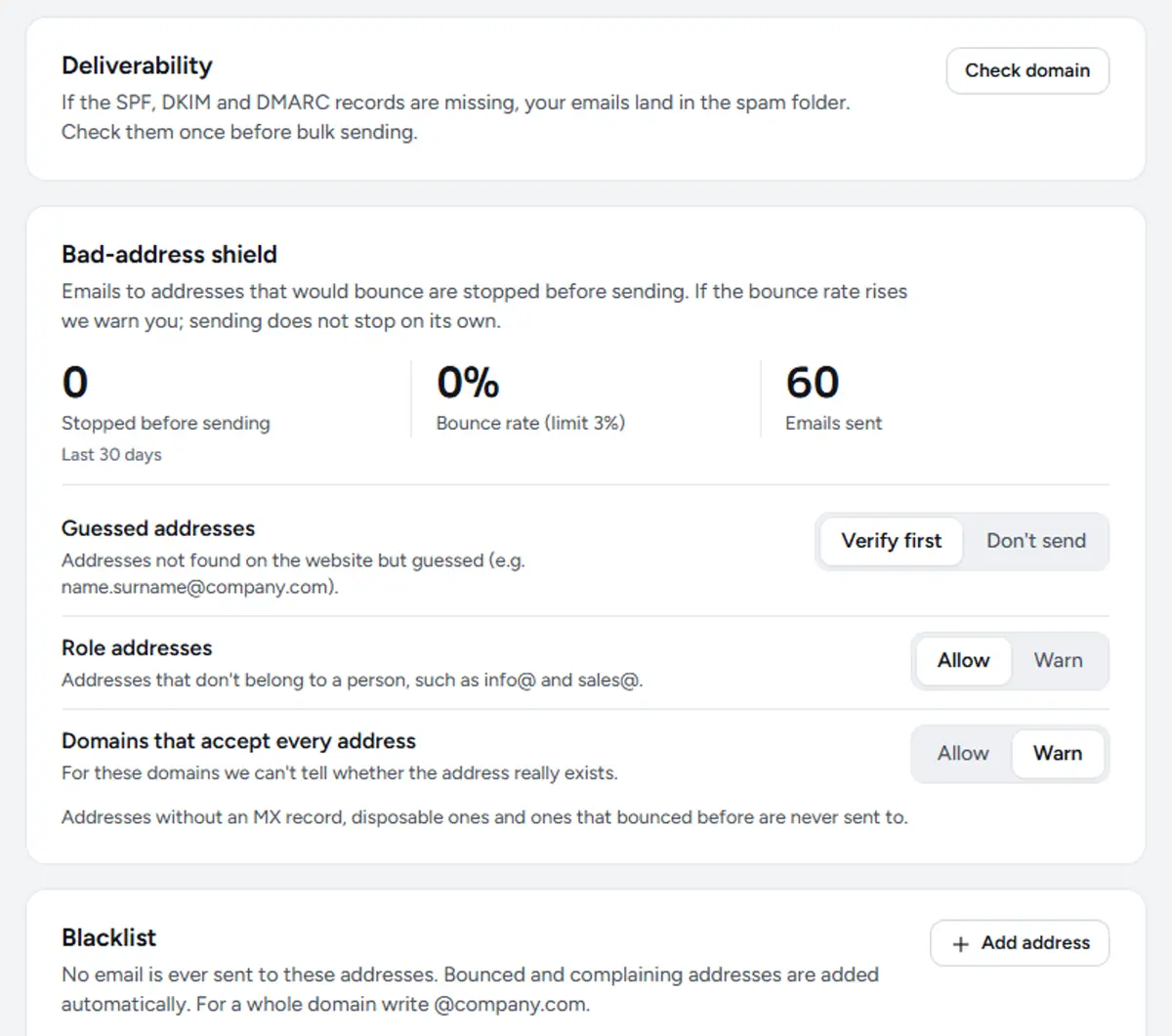Image resolution: width=1172 pixels, height=1036 pixels.
Task: Click the Bad-address shield heading
Action: [169, 255]
